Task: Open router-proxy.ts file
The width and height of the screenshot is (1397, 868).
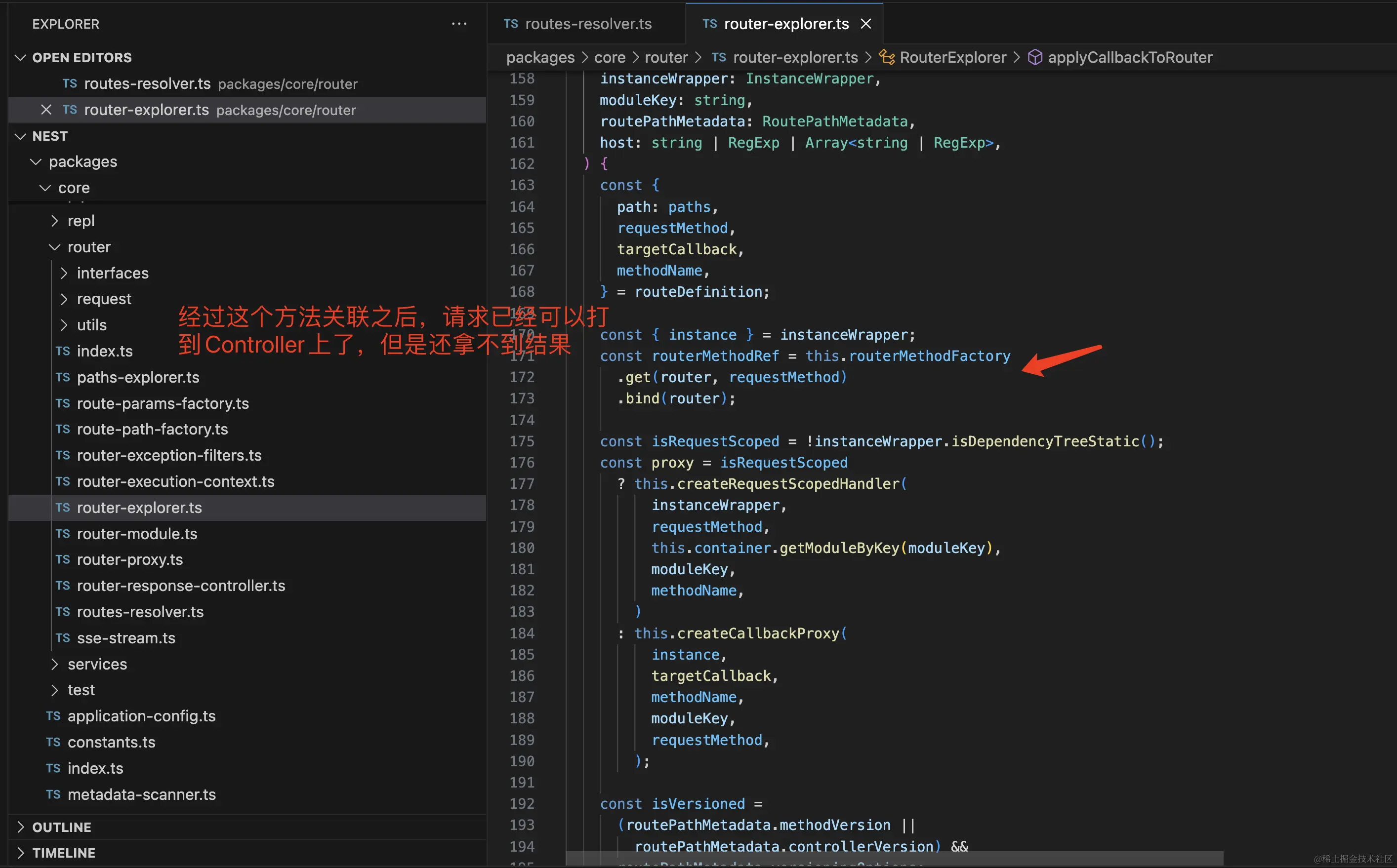Action: (130, 559)
